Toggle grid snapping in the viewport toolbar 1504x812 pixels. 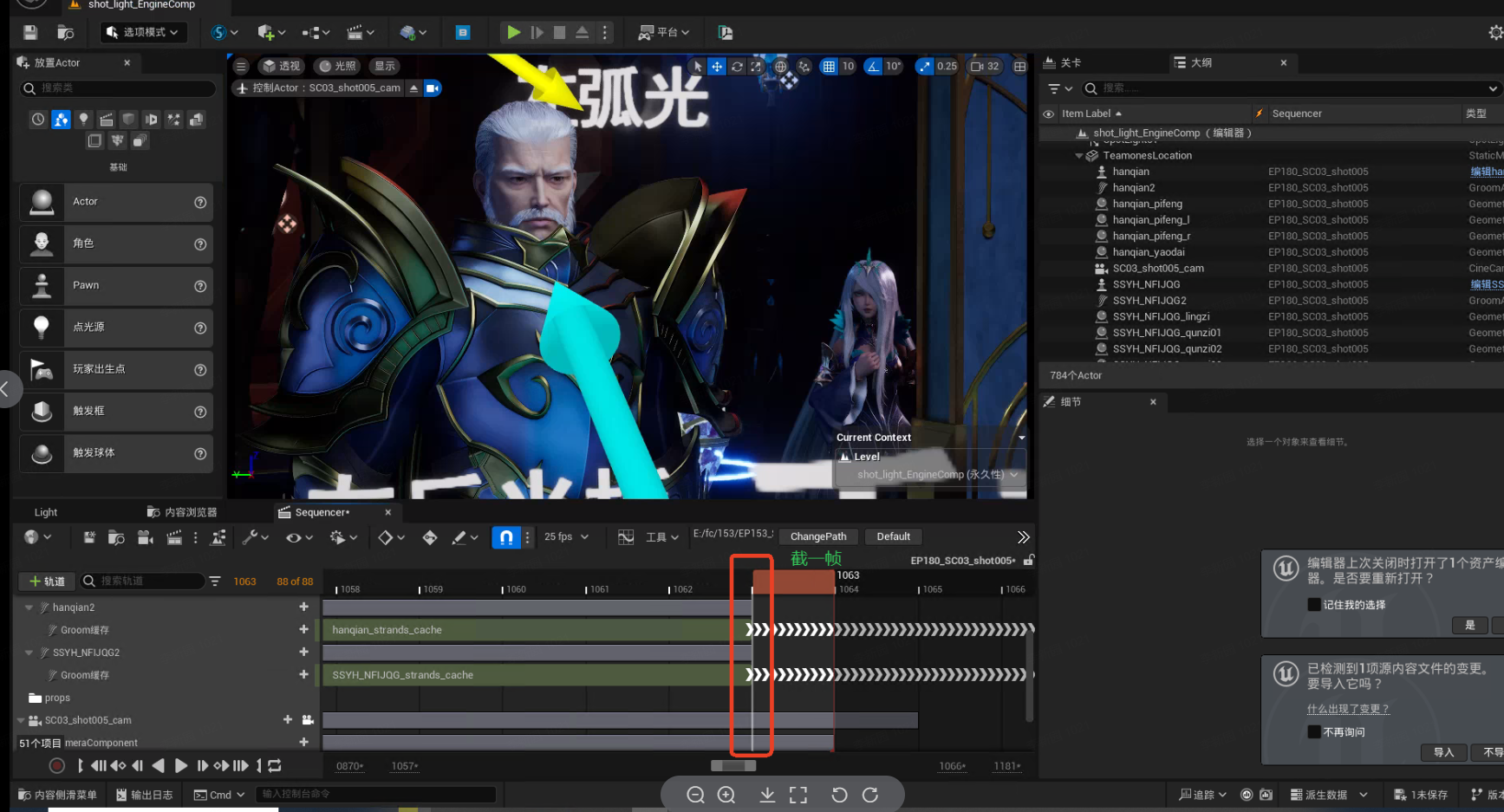(829, 67)
